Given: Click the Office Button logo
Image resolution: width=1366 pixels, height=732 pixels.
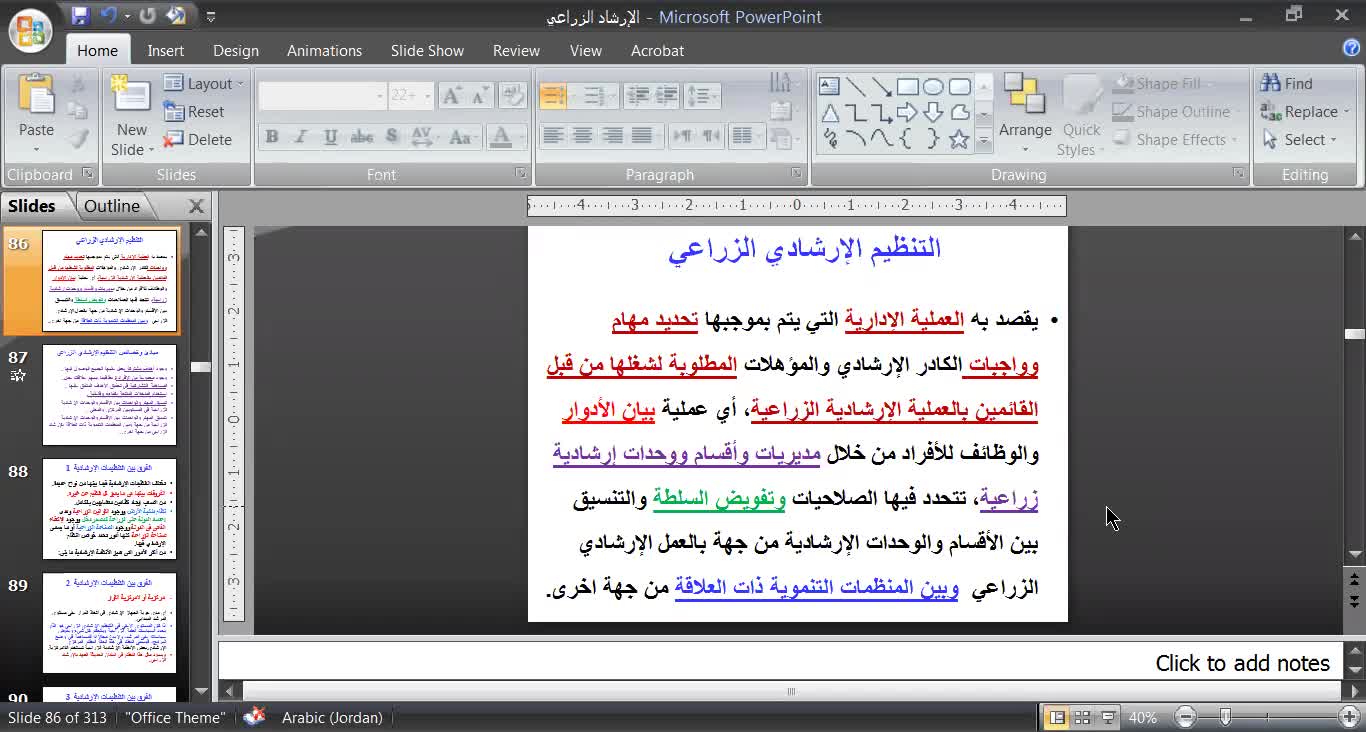Looking at the screenshot, I should (30, 30).
